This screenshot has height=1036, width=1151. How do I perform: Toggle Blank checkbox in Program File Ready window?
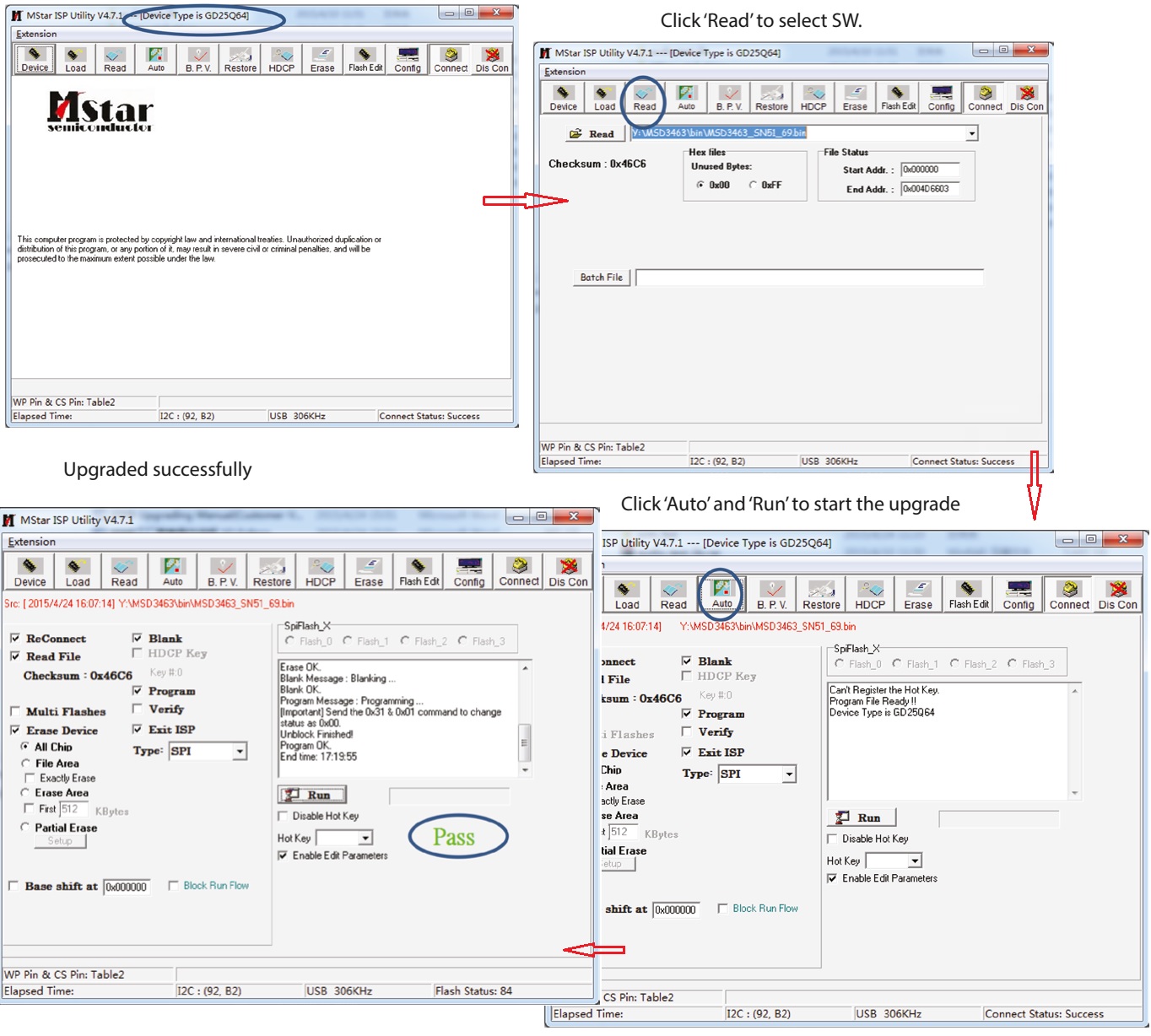pos(687,661)
